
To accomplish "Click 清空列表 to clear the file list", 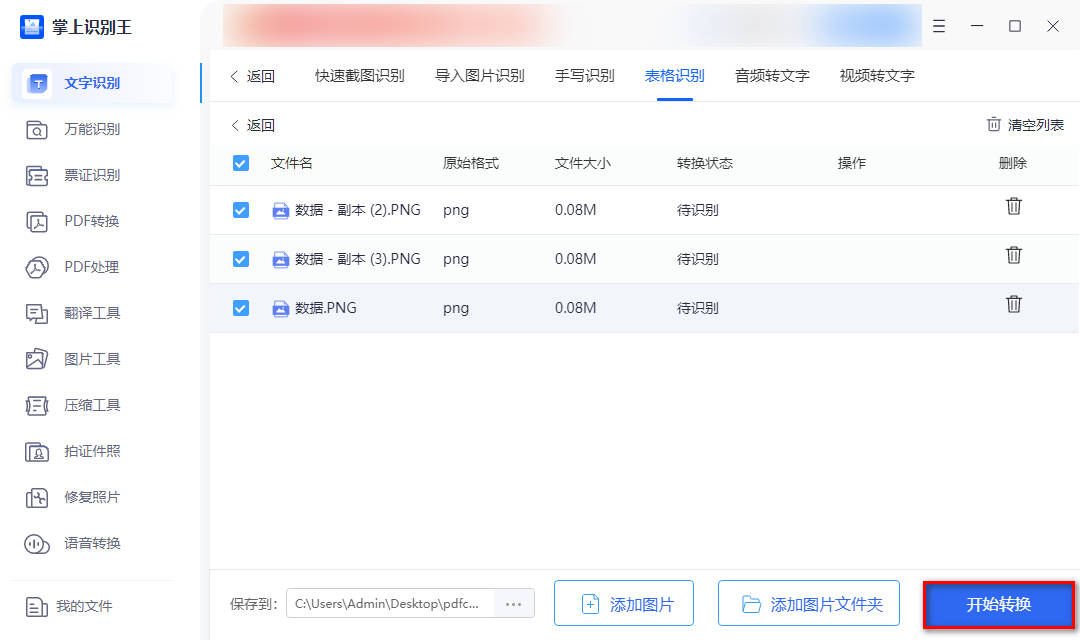I will point(1025,125).
